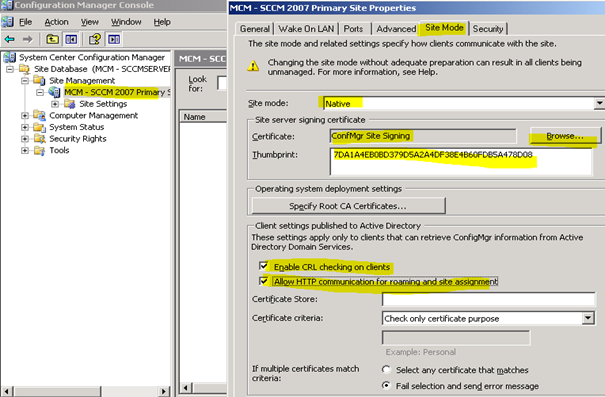Switch to the Security tab
This screenshot has height=397, width=605.
tap(488, 29)
